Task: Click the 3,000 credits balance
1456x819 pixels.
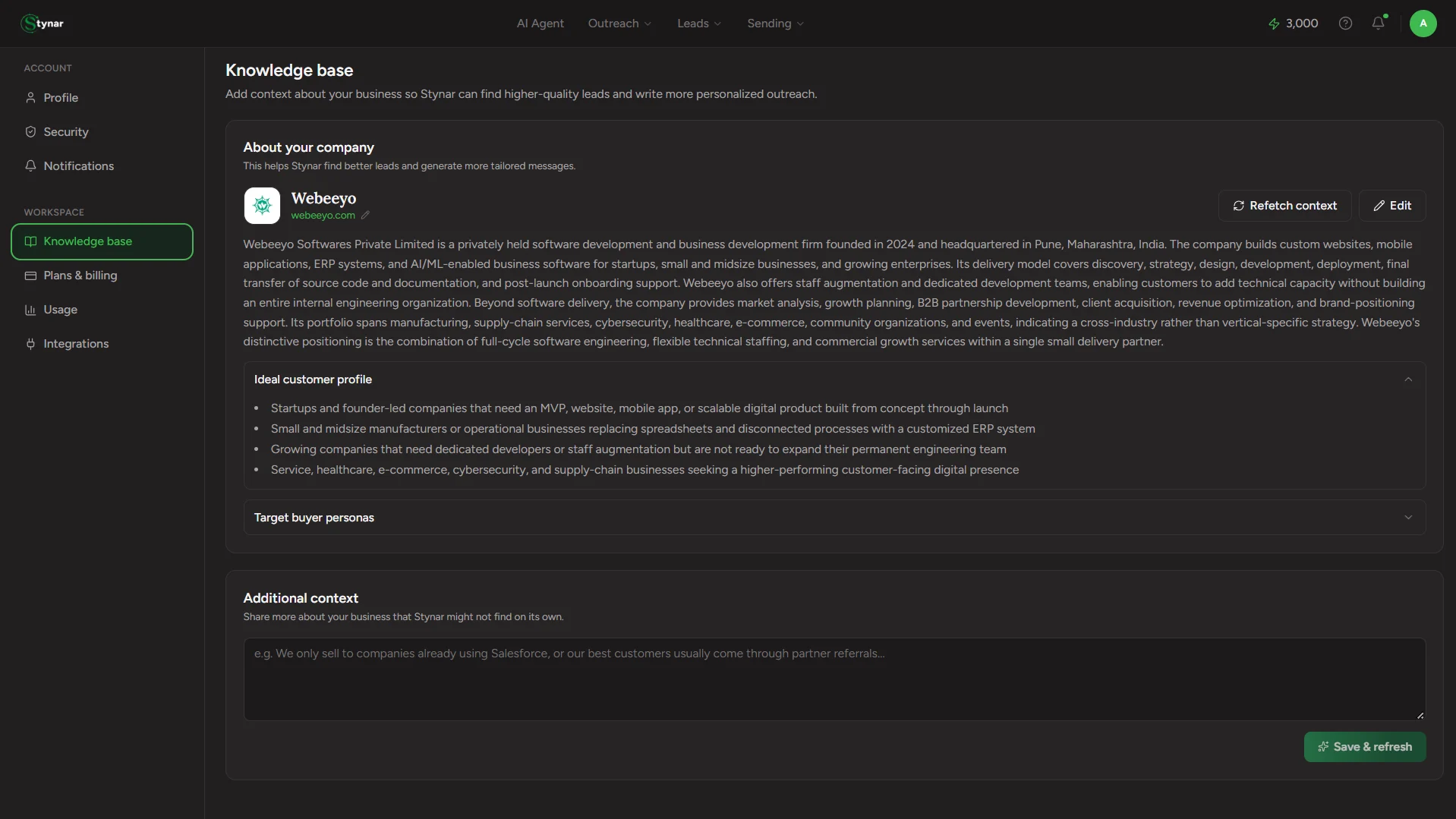Action: point(1301,24)
